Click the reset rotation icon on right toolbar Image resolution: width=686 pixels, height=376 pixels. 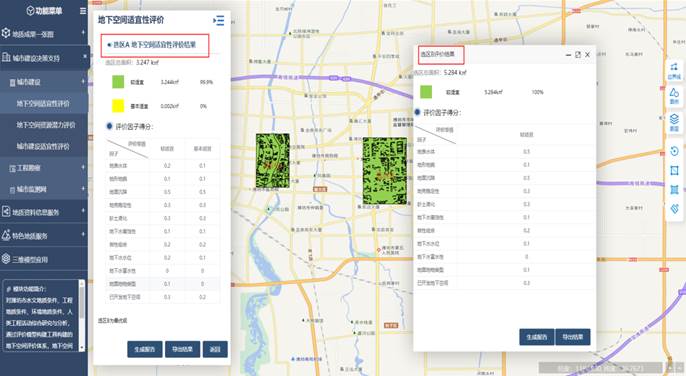[x=674, y=151]
